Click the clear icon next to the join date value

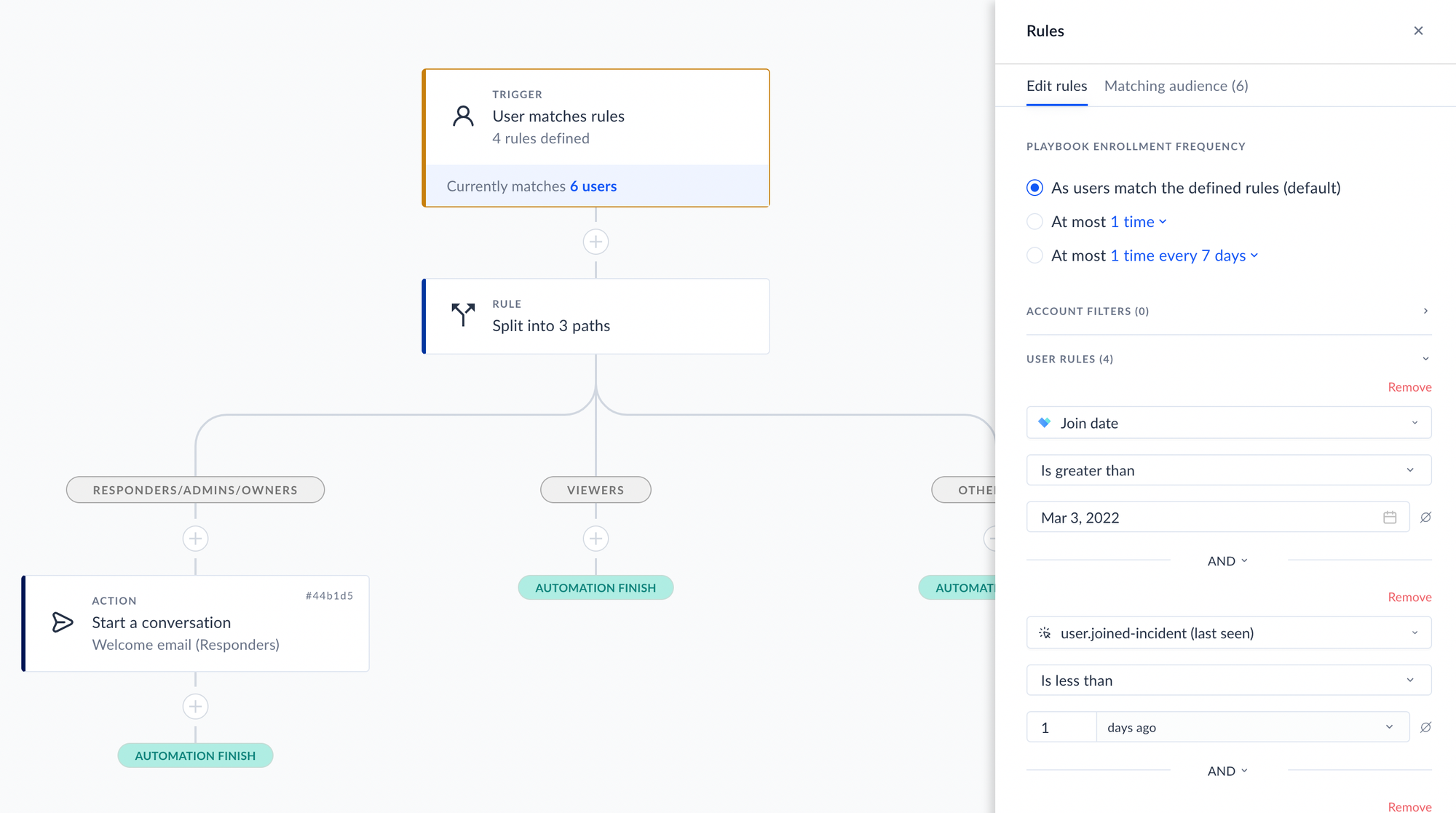1425,517
